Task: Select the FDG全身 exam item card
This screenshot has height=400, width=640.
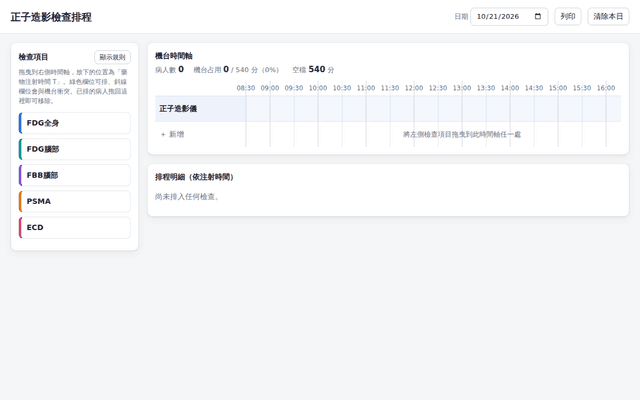Action: point(75,123)
